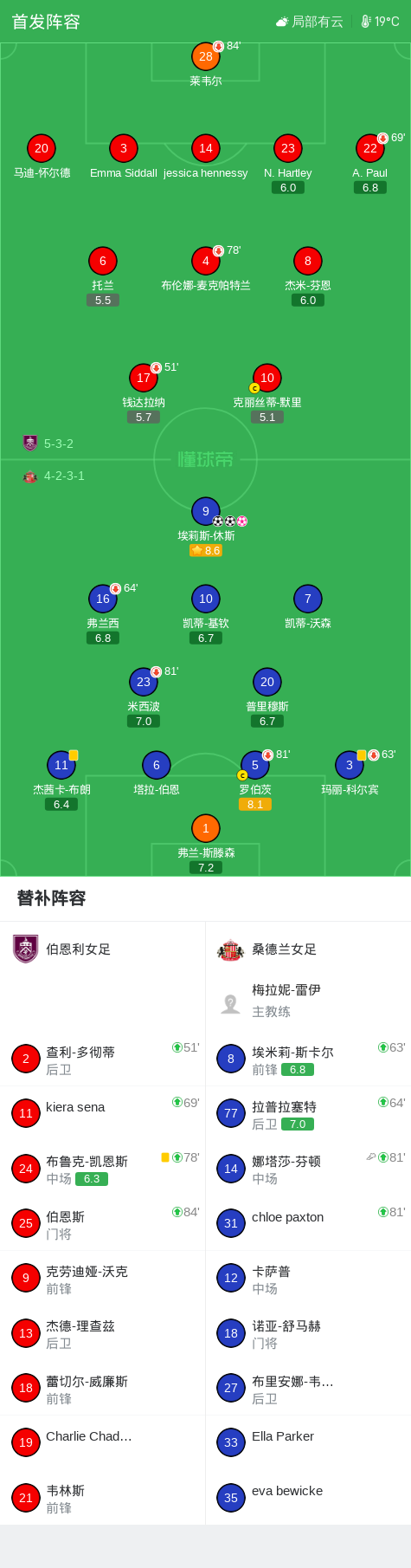
Task: Open substitute Ella Parker row
Action: (x=308, y=1442)
